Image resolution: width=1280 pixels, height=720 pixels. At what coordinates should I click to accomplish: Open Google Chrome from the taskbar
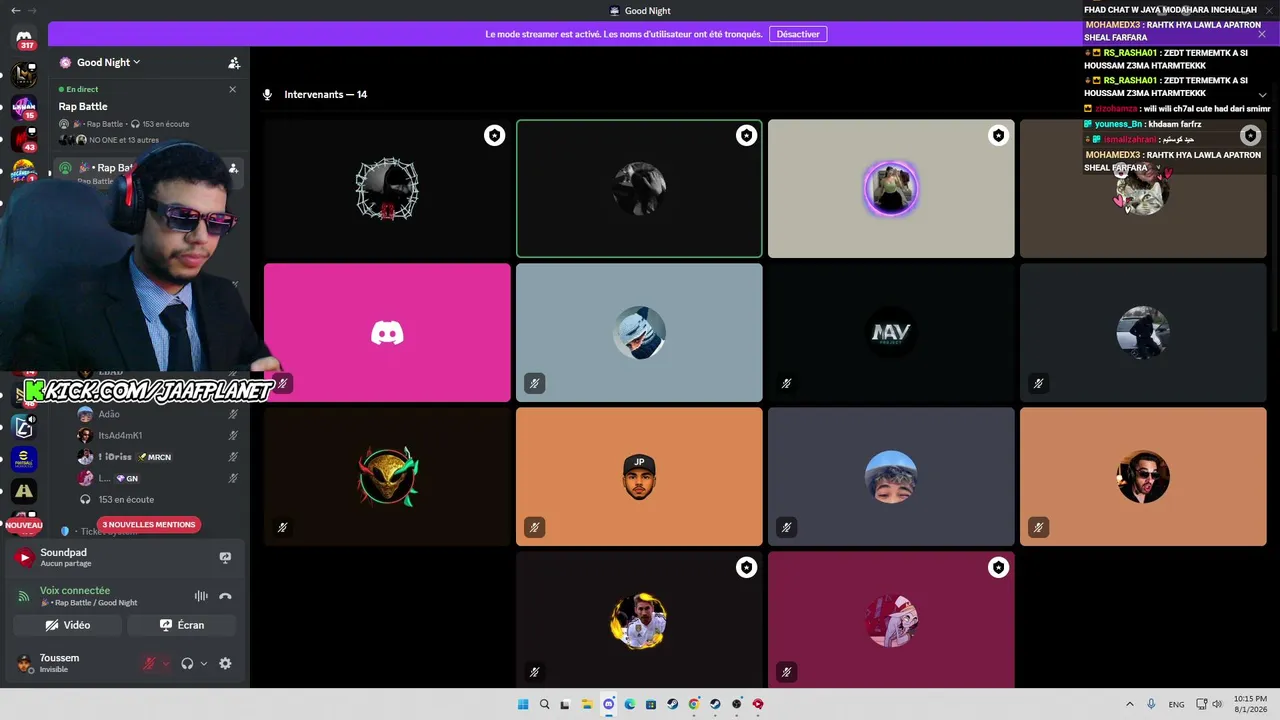point(694,704)
